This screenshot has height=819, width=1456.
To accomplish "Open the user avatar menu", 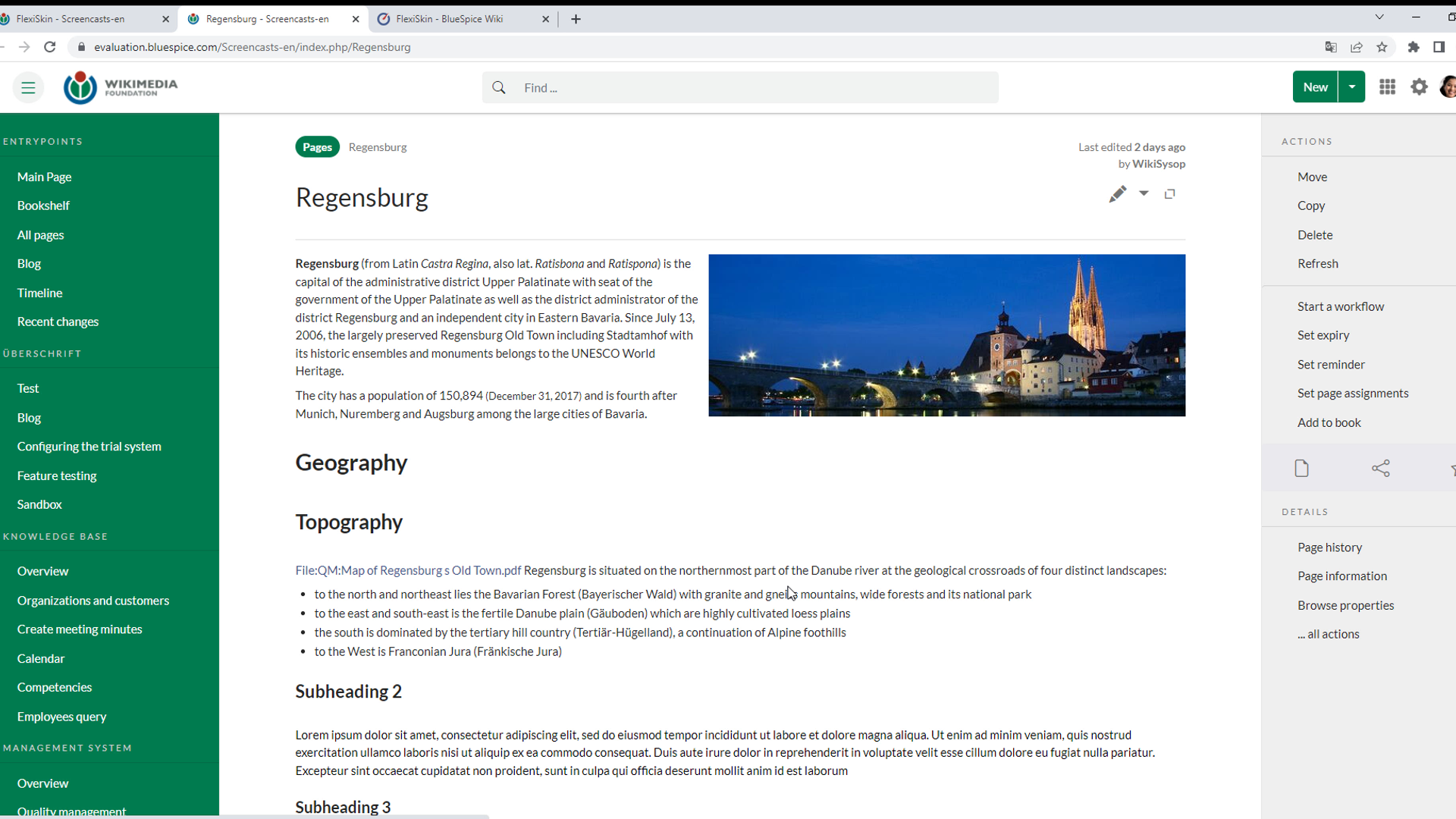I will click(1448, 87).
